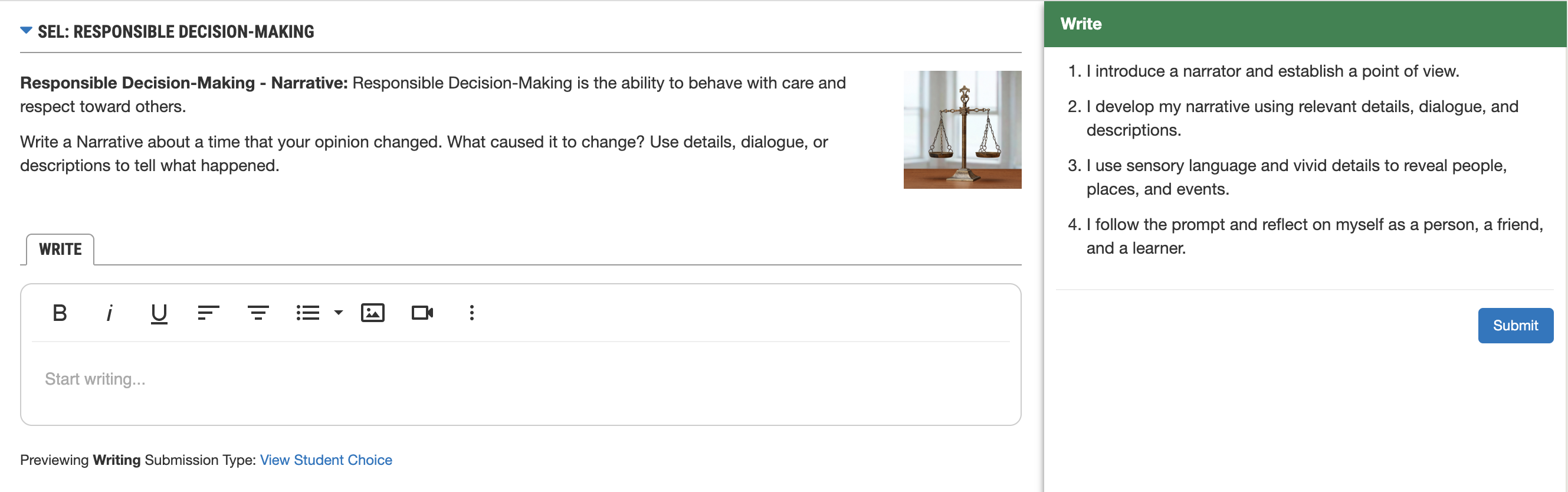This screenshot has height=492, width=1568.
Task: Click the green Write panel header
Action: tap(1305, 24)
